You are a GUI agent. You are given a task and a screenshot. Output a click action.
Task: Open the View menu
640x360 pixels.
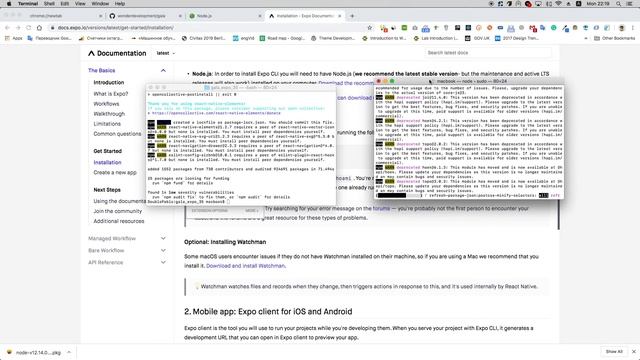coord(80,4)
